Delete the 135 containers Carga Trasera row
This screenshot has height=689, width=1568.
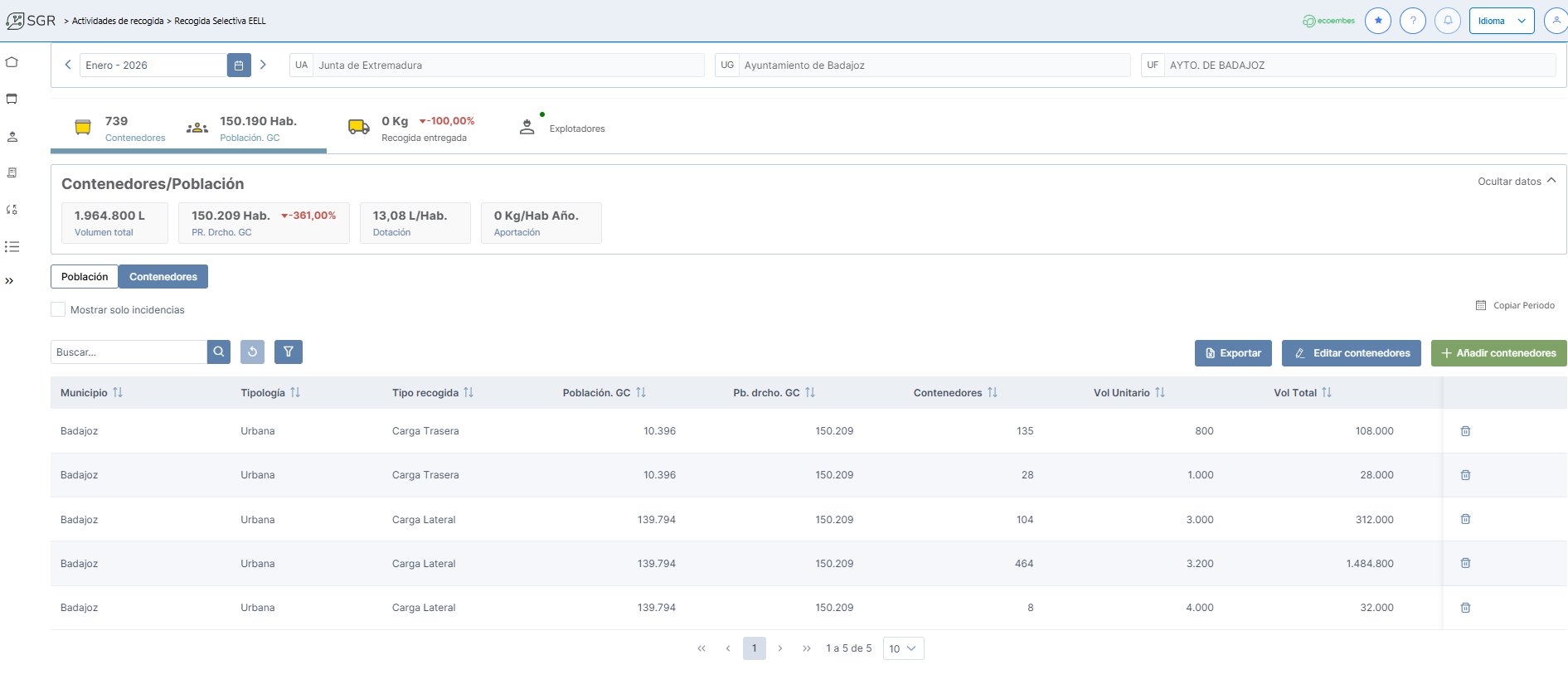pyautogui.click(x=1465, y=431)
